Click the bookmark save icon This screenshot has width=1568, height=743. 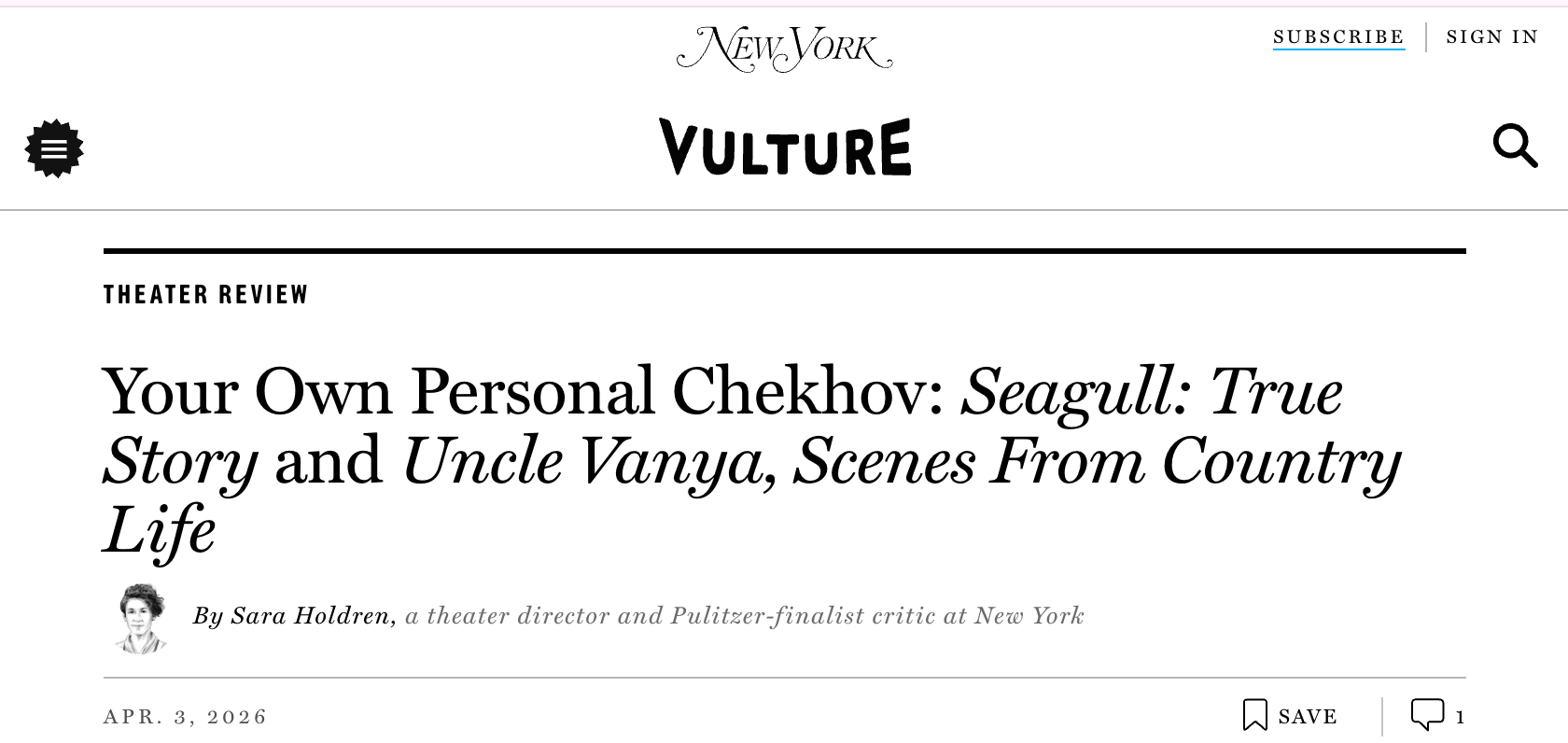coord(1254,716)
